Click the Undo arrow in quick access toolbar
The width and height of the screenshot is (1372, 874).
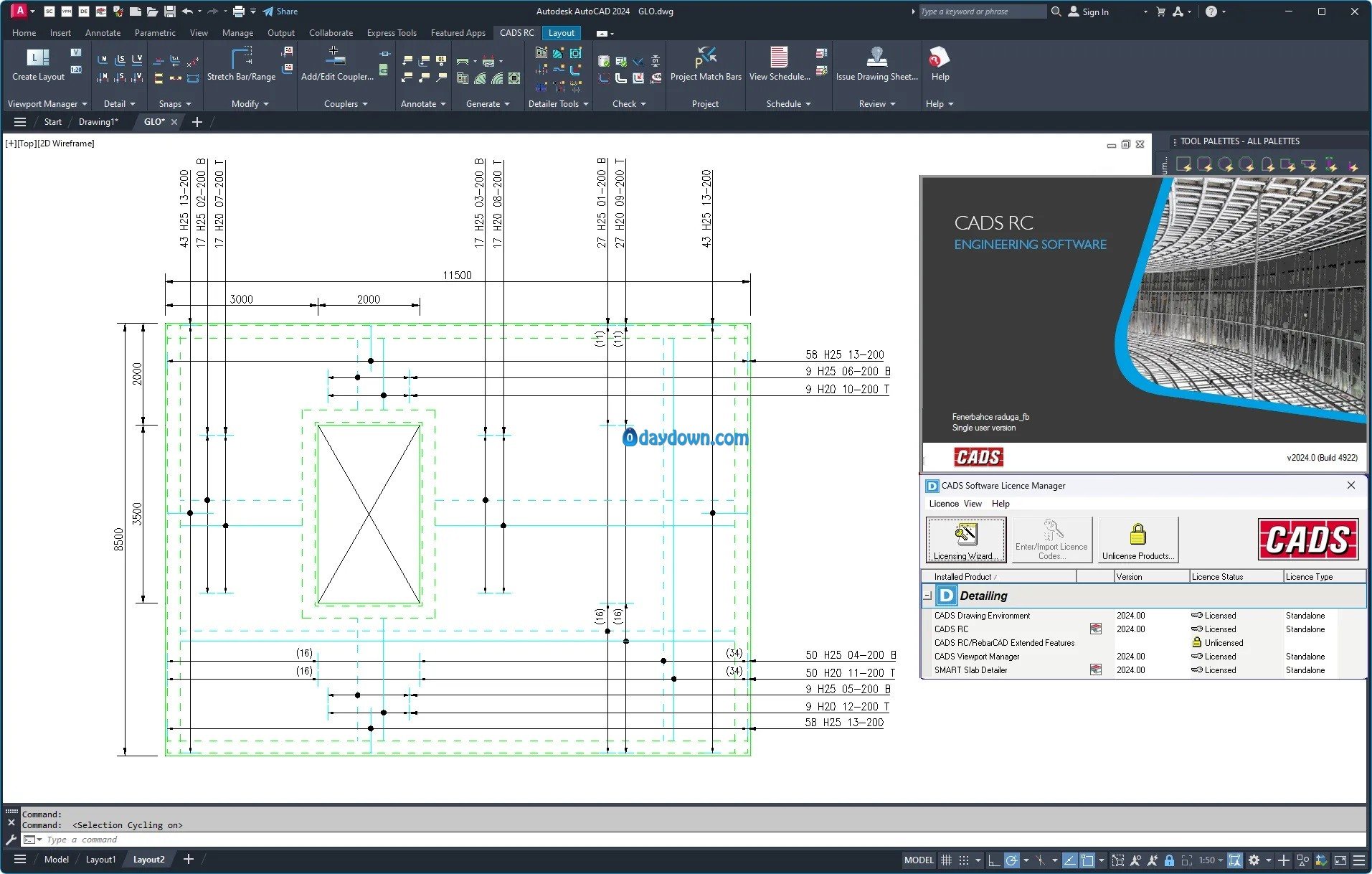pos(187,11)
